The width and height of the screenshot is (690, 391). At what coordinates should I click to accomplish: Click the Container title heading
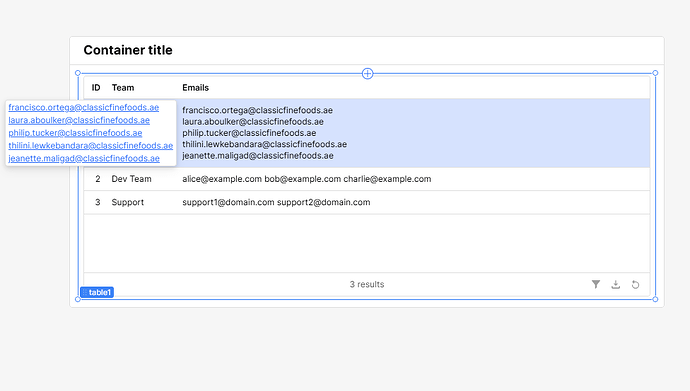[128, 50]
